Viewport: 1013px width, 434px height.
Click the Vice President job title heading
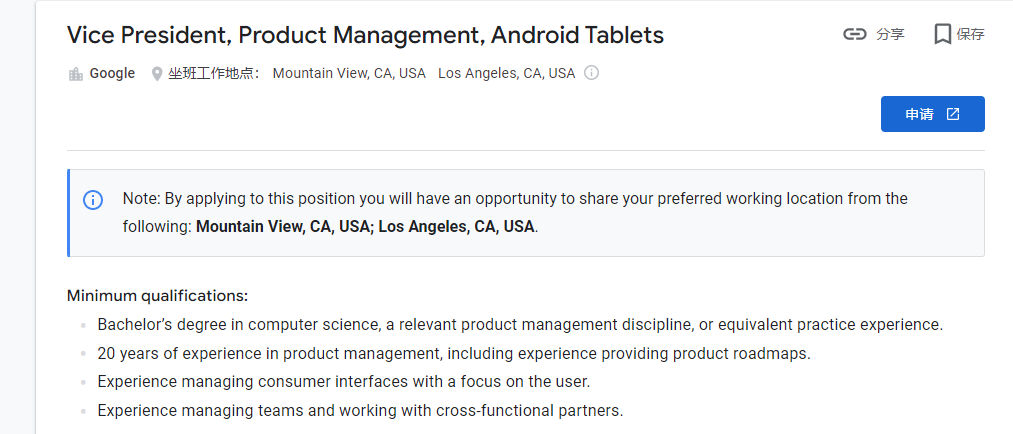365,35
